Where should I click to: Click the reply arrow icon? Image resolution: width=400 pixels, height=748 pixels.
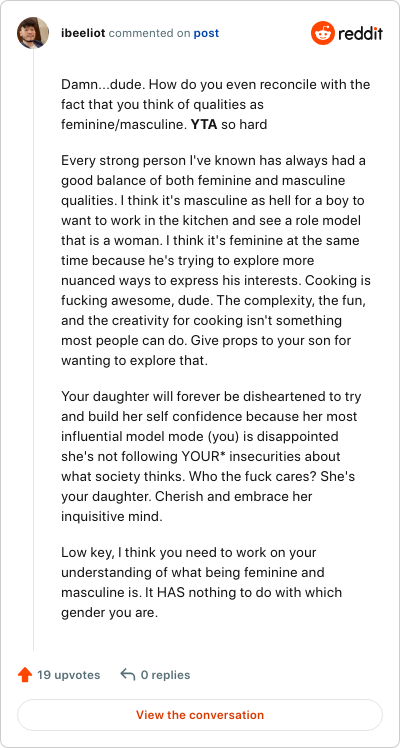[x=127, y=675]
